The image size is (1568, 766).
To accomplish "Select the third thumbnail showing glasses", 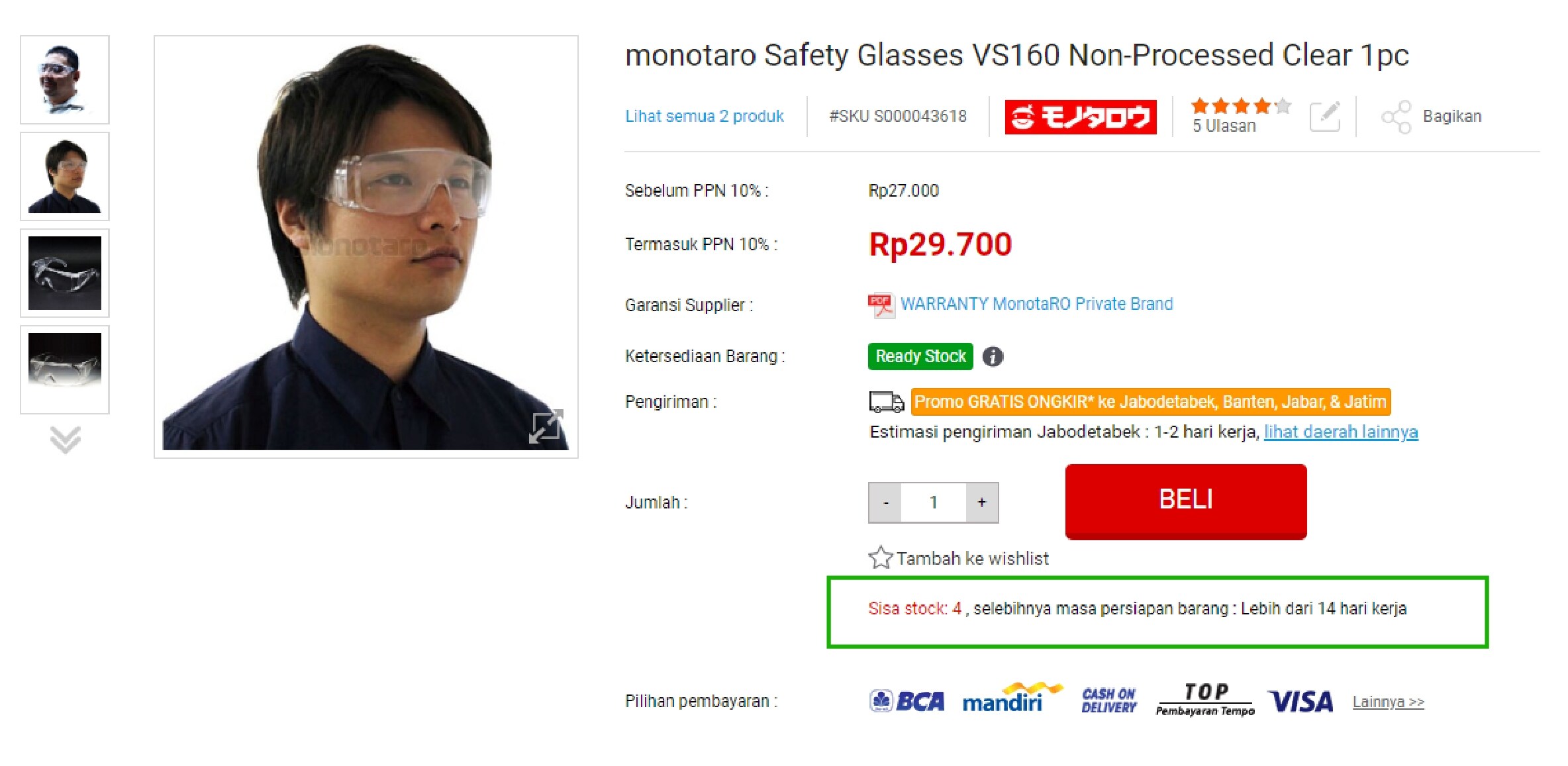I will pos(65,273).
